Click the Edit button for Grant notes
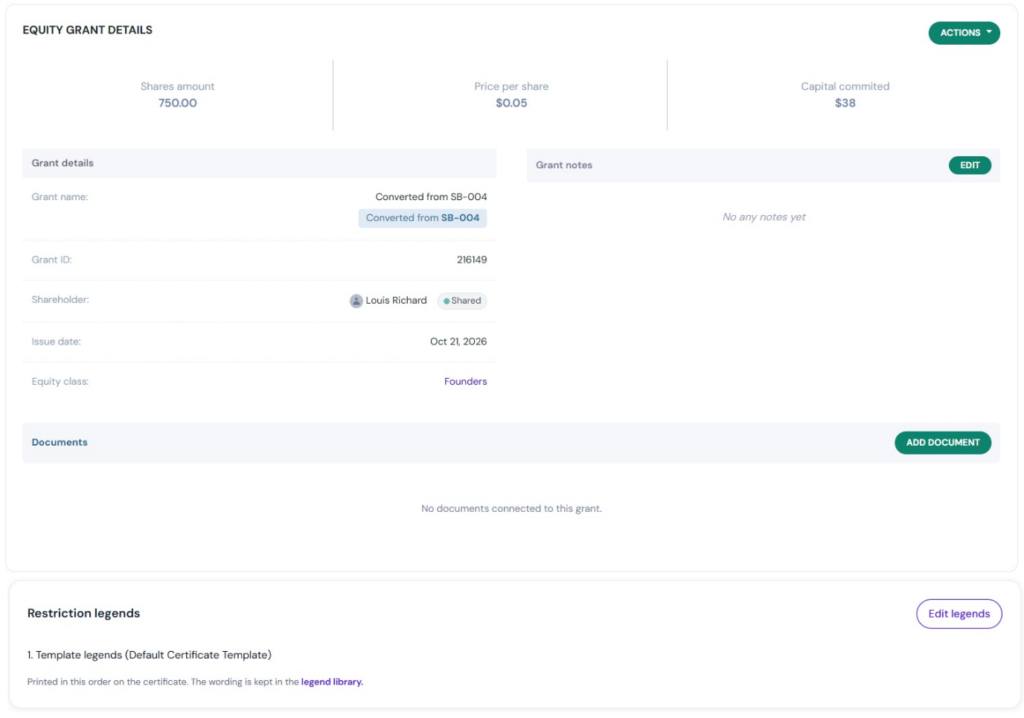Image resolution: width=1024 pixels, height=718 pixels. click(969, 165)
